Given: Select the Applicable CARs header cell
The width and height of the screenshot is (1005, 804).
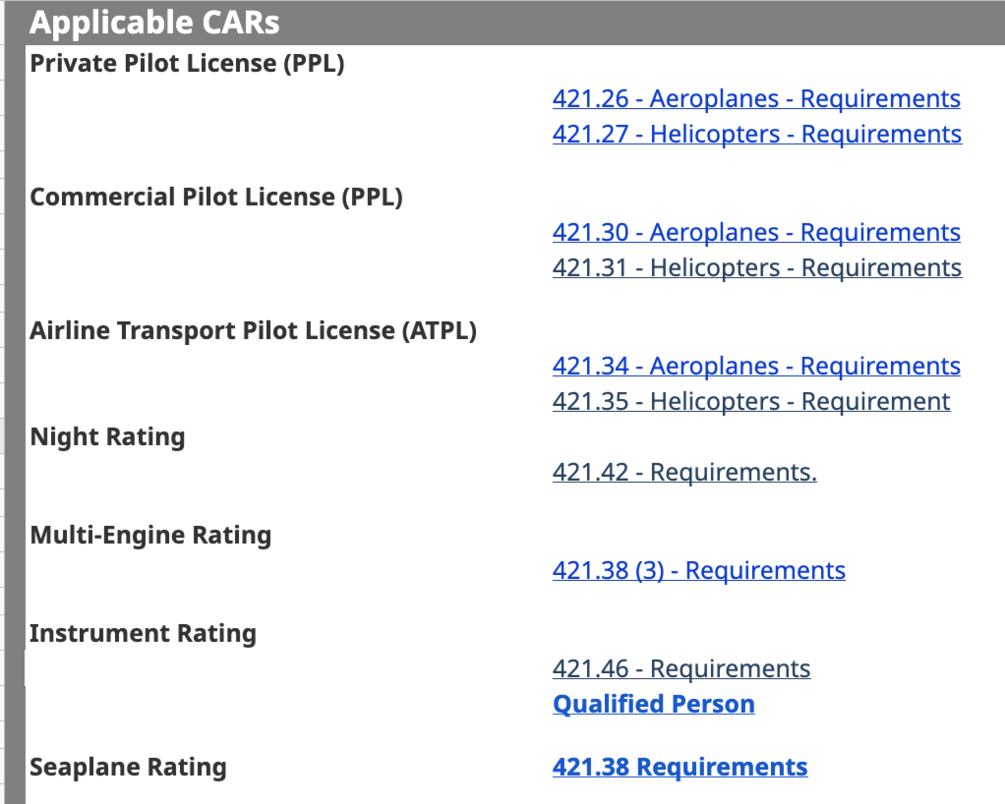Looking at the screenshot, I should point(154,22).
